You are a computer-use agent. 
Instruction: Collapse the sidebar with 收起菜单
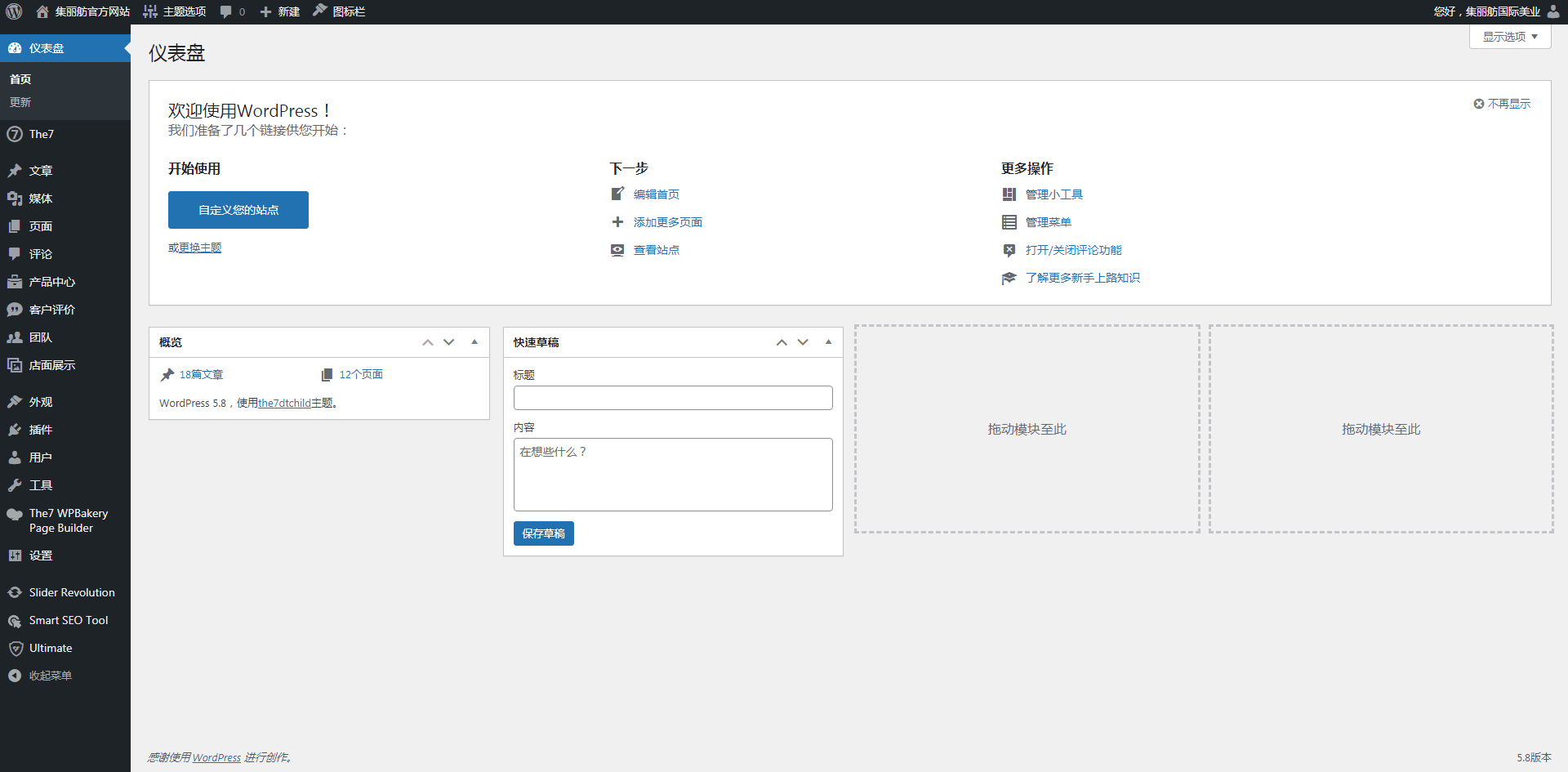[x=50, y=676]
